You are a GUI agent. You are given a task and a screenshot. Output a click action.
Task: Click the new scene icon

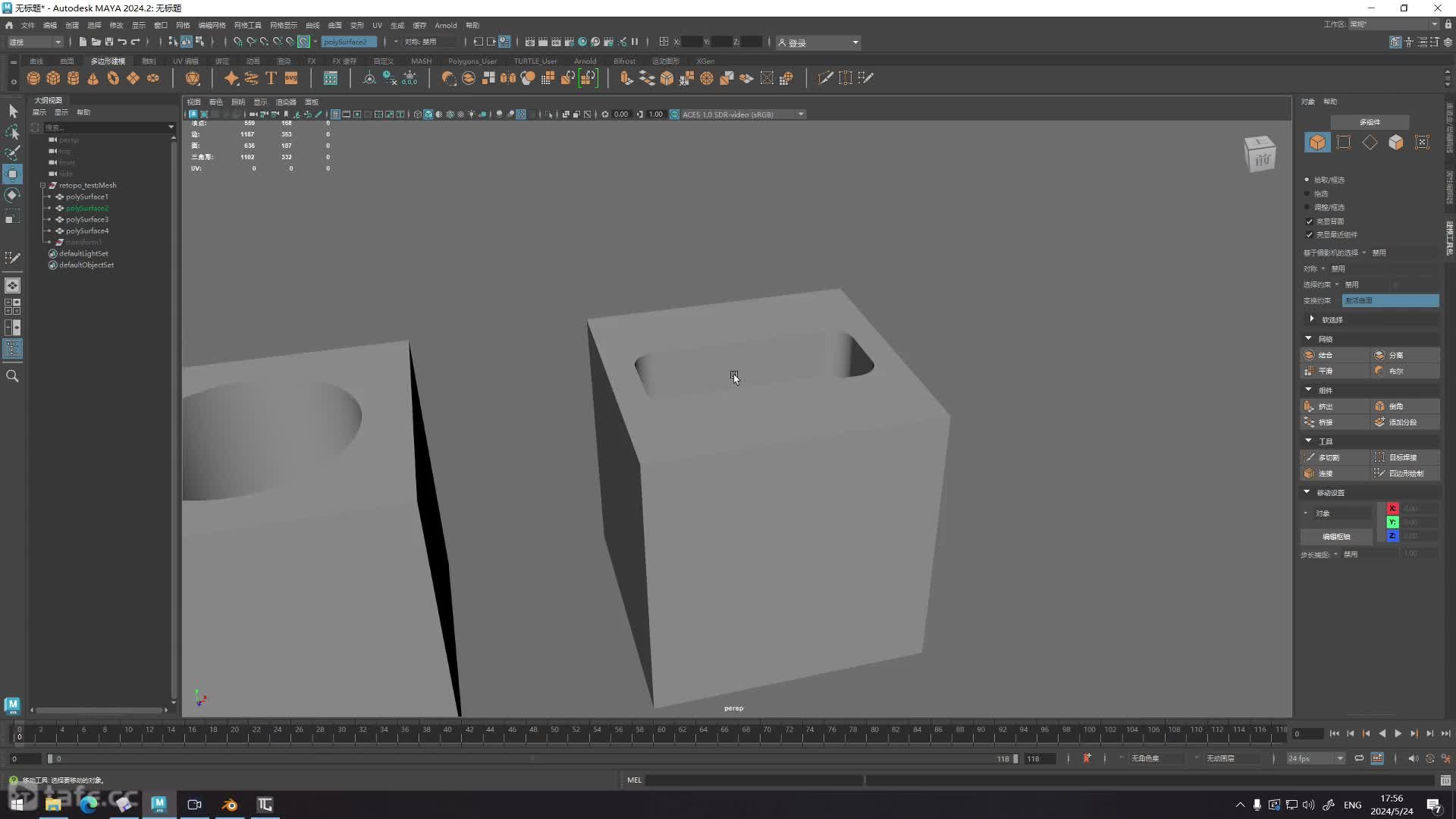coord(83,42)
